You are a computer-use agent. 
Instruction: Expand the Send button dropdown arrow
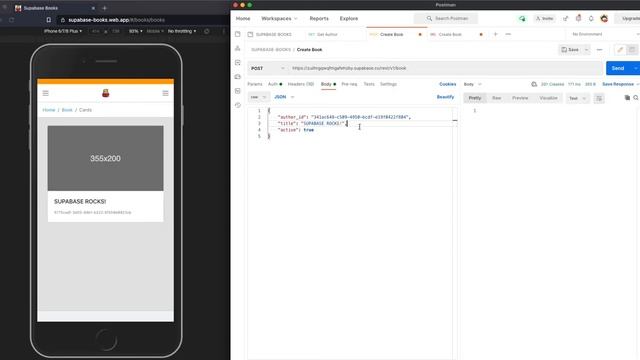click(635, 68)
